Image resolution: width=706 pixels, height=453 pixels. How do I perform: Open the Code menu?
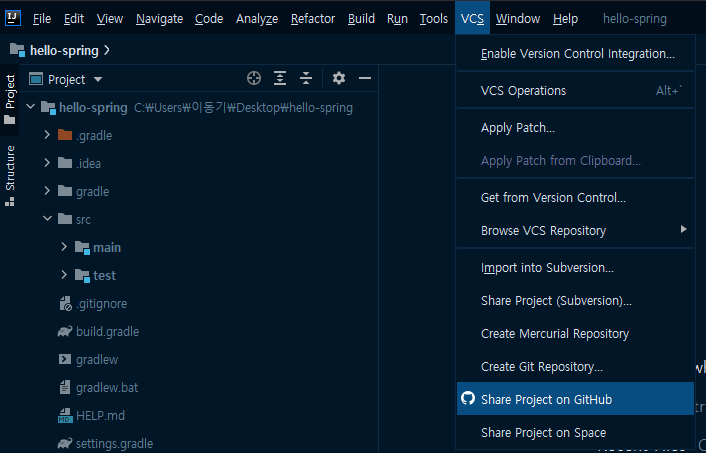click(209, 19)
